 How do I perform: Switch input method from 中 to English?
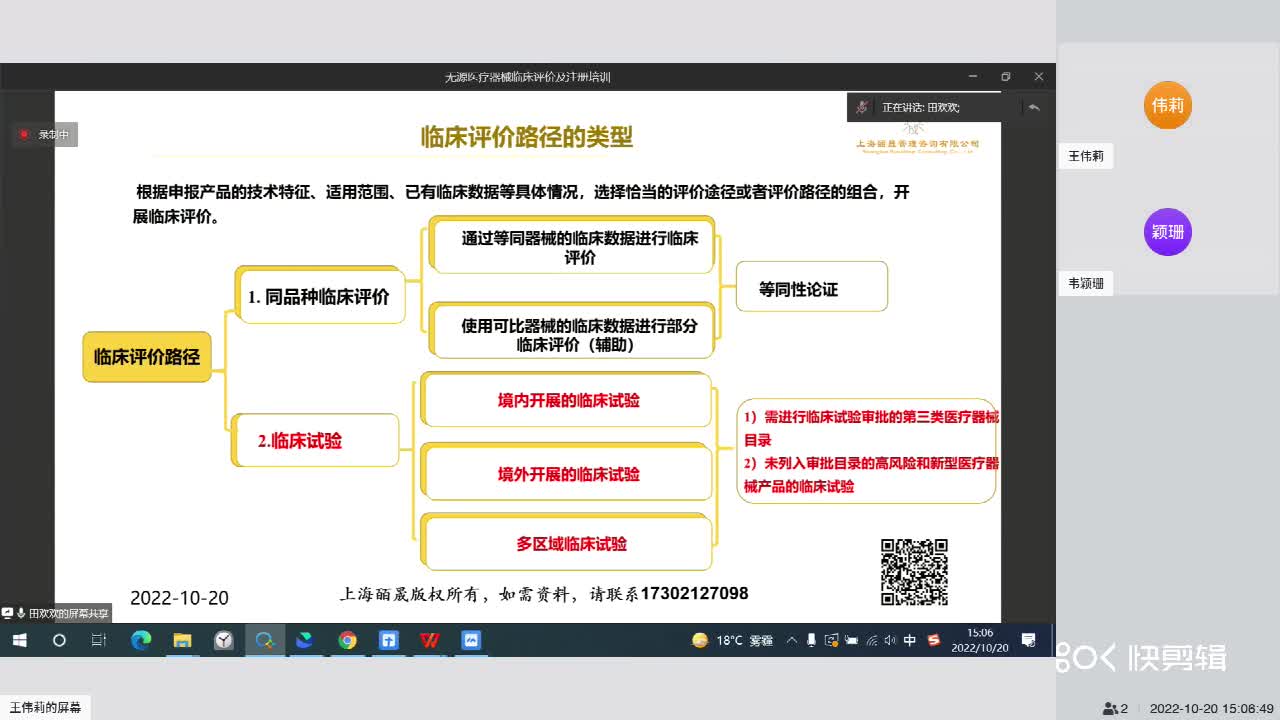tap(910, 640)
